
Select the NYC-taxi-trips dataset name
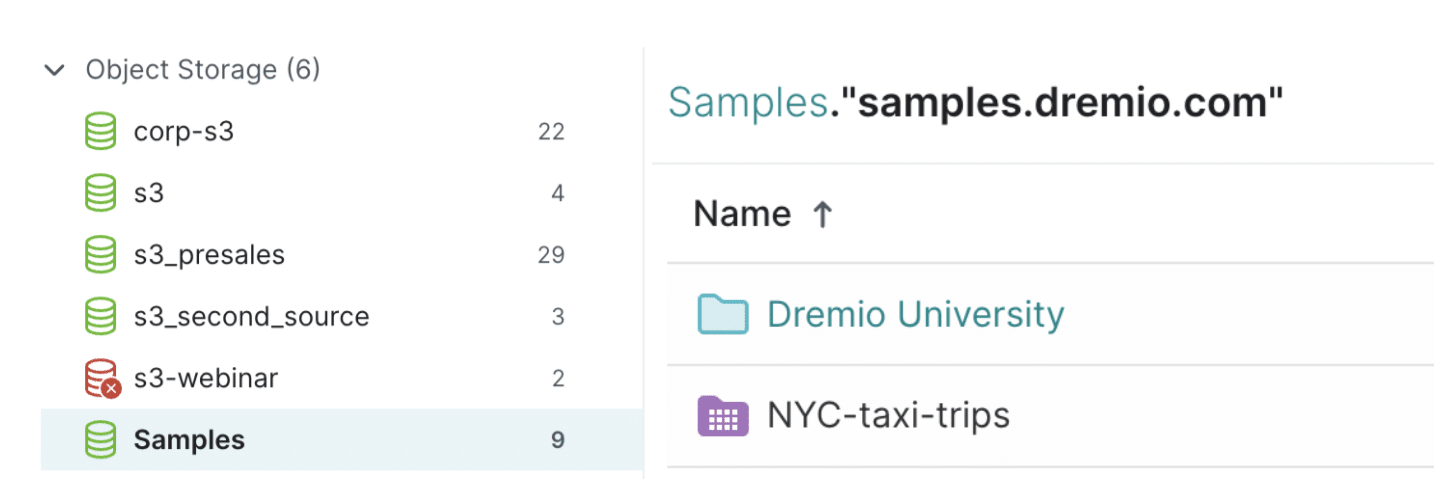click(888, 415)
